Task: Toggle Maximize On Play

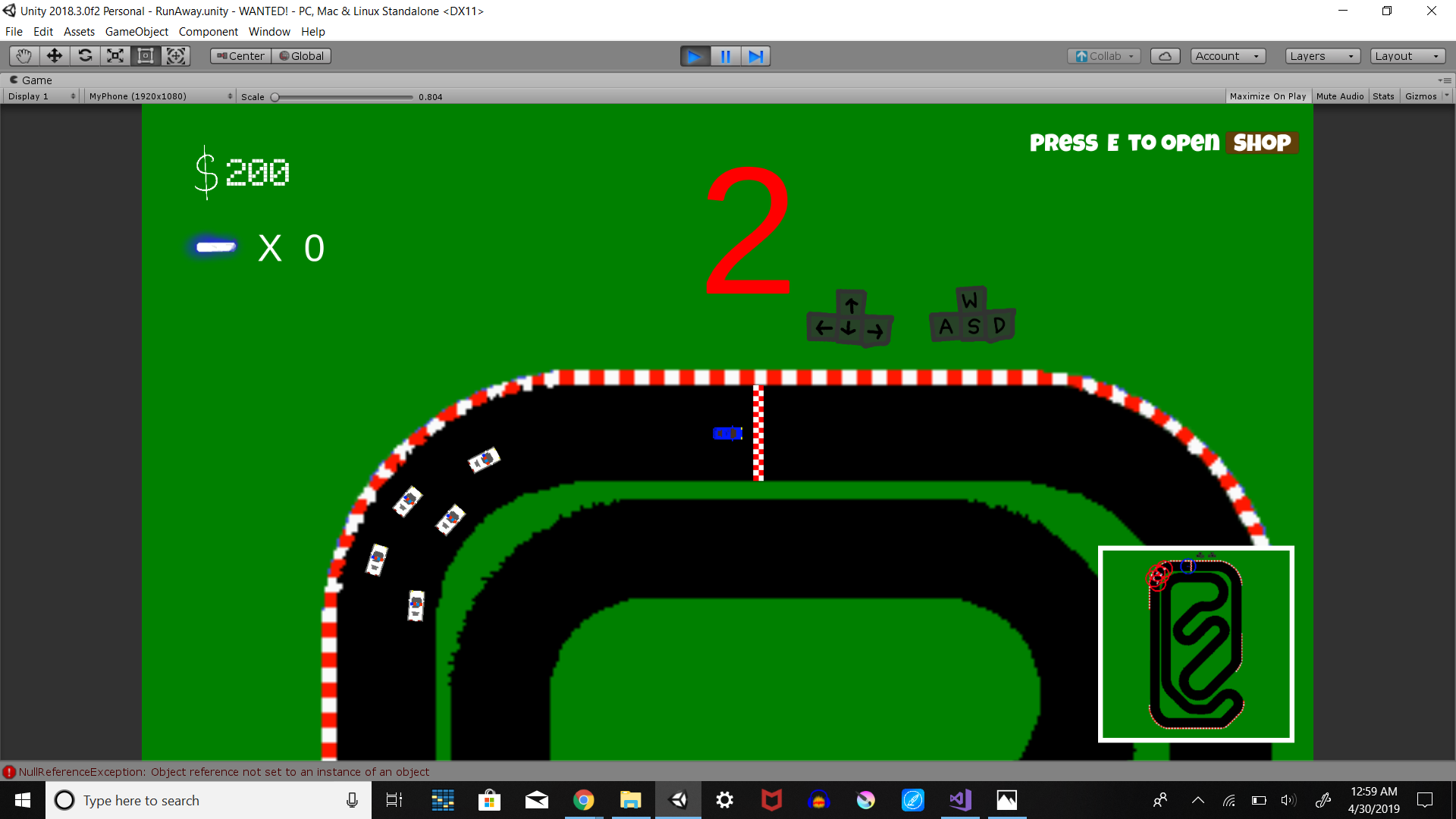Action: 1267,96
